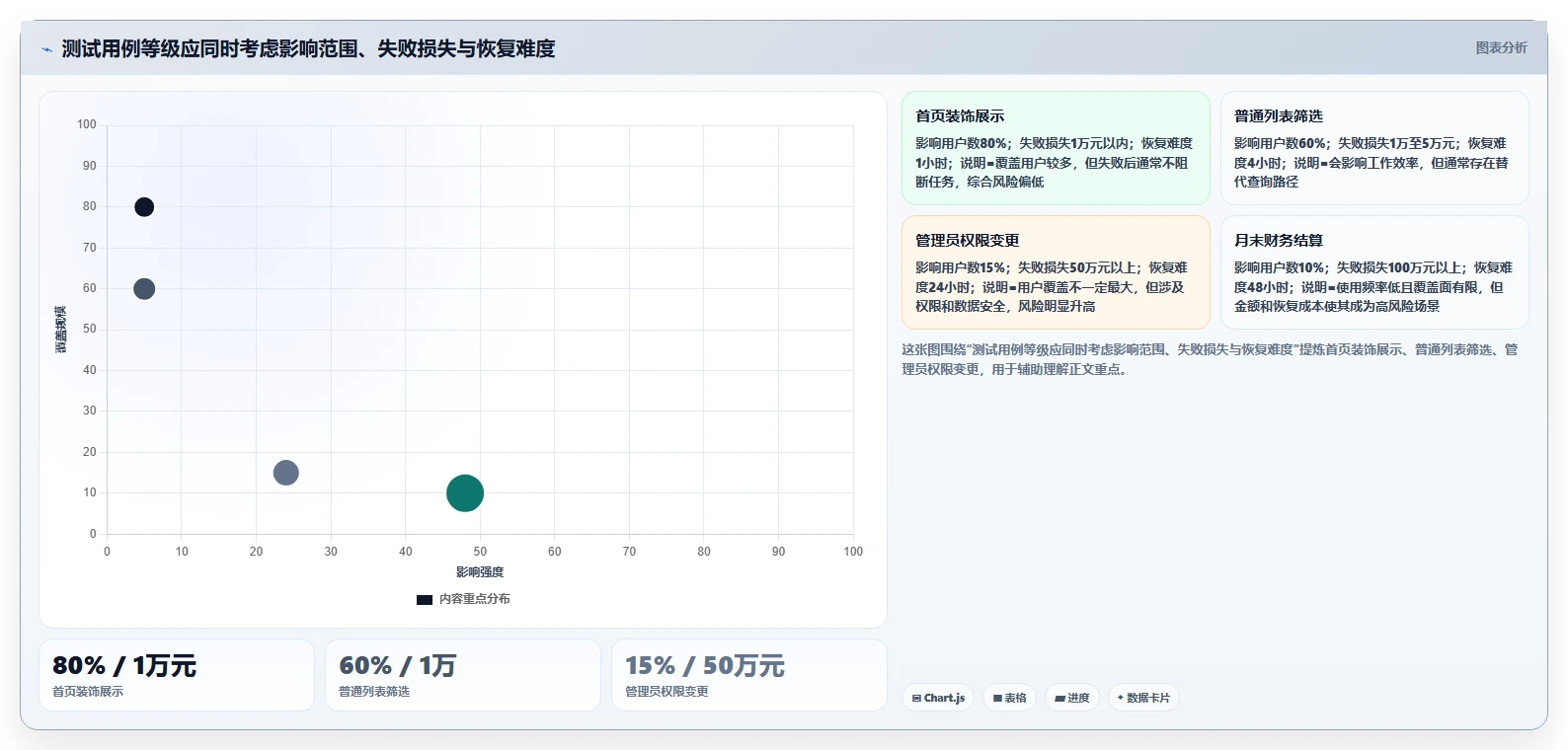Viewport: 1568px width, 750px height.
Task: Click the chart summary paragraph starting 这张图围绕
Action: pos(1210,359)
